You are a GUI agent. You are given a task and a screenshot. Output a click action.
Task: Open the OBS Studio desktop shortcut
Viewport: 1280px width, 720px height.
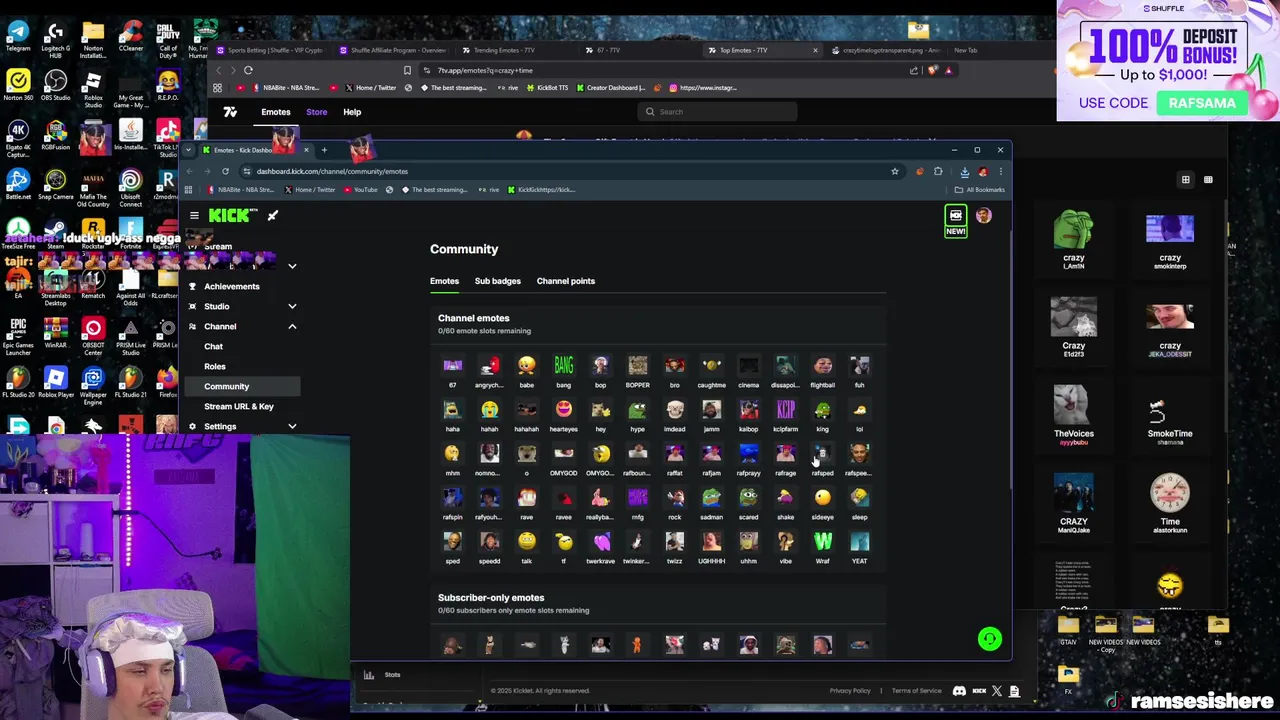coord(55,85)
